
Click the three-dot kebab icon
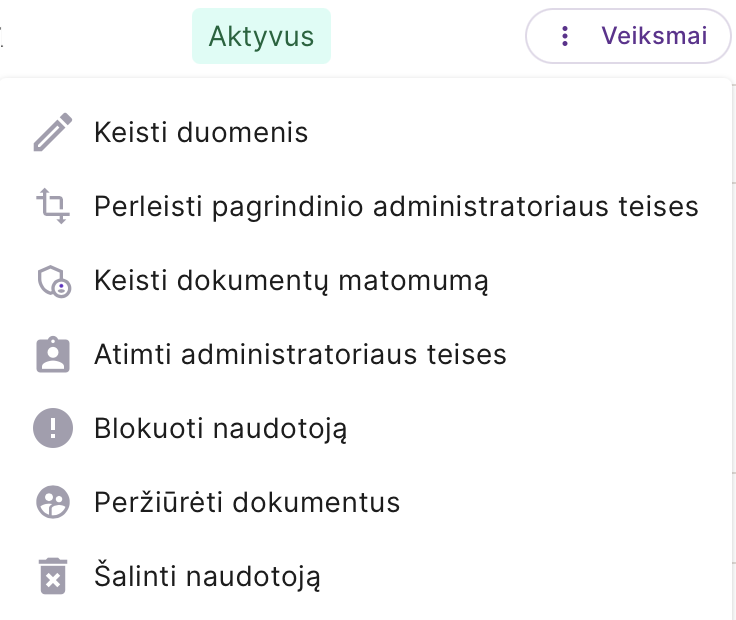[565, 36]
